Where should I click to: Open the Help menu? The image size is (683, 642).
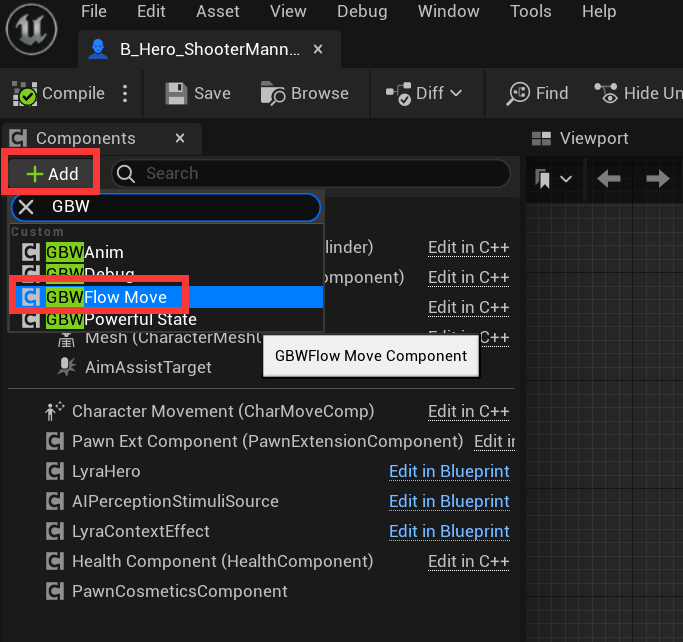(599, 11)
